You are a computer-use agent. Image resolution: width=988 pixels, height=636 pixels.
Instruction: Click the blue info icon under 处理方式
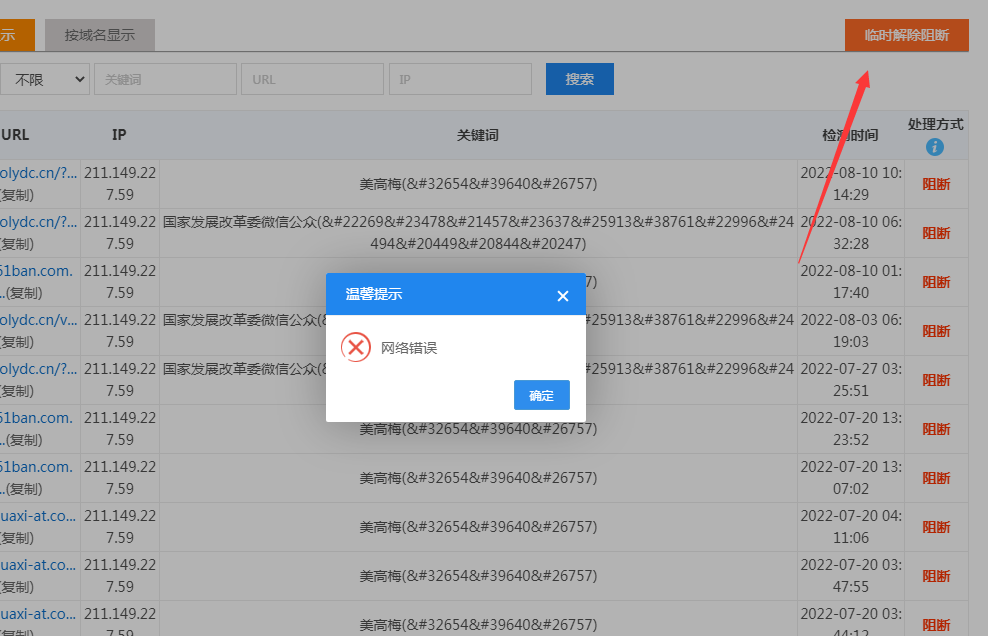point(935,147)
